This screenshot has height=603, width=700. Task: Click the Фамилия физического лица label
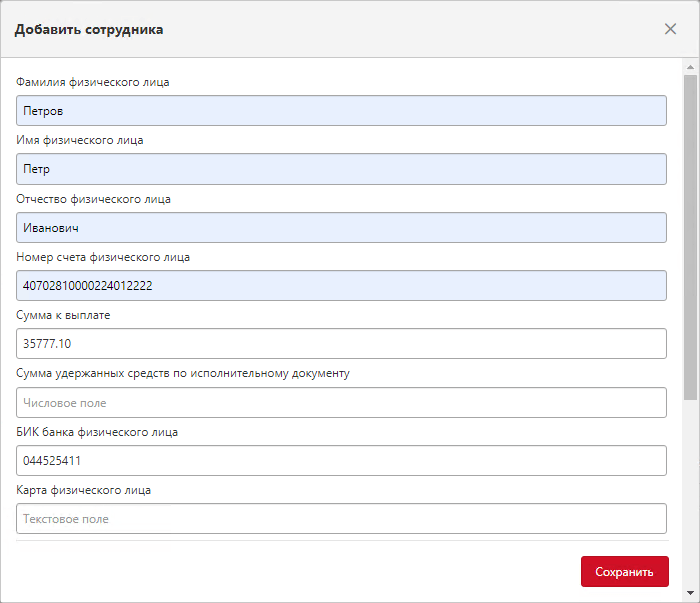point(93,82)
